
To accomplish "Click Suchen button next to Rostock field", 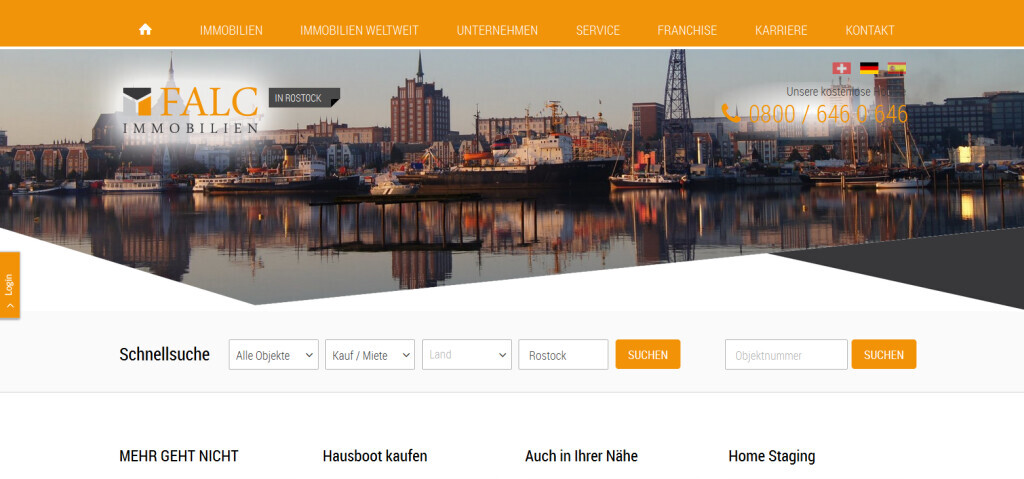I will (647, 355).
